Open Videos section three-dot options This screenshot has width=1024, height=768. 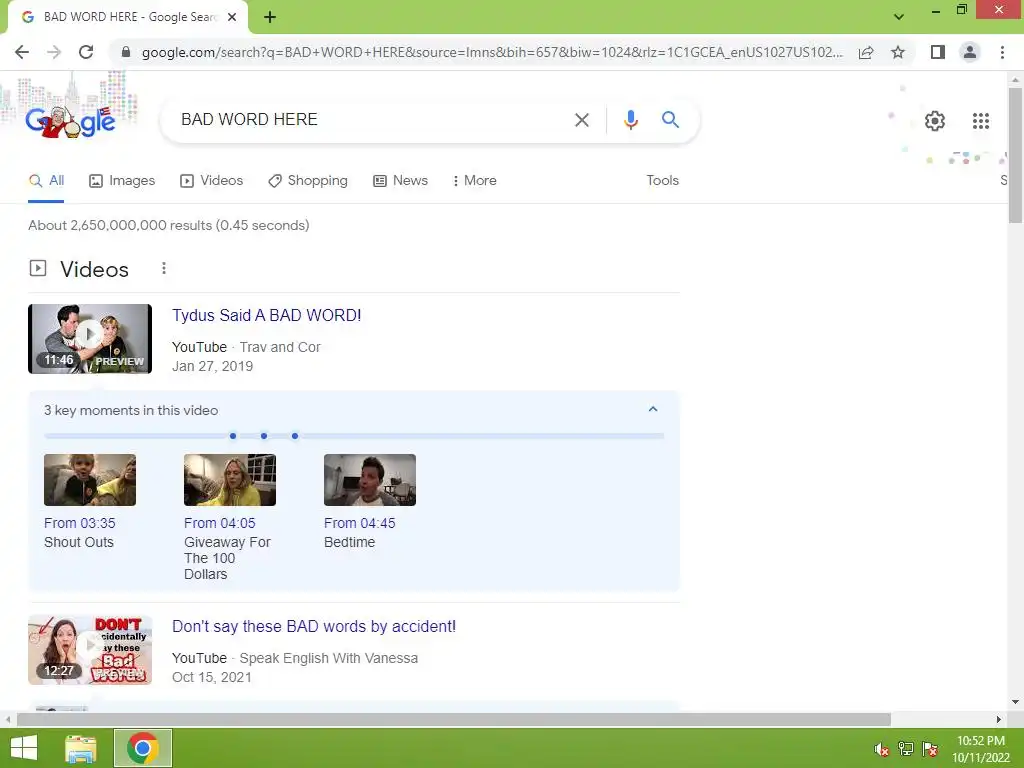click(x=164, y=268)
